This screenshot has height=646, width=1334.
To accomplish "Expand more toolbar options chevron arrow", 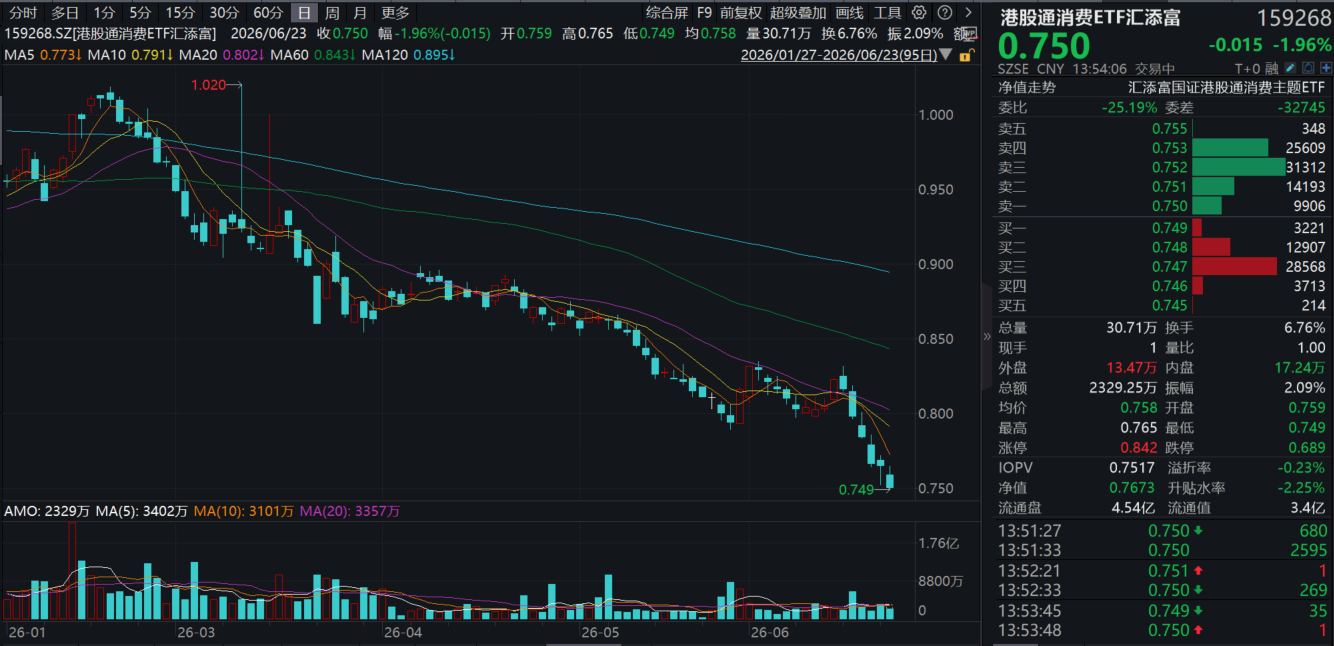I will [x=967, y=13].
